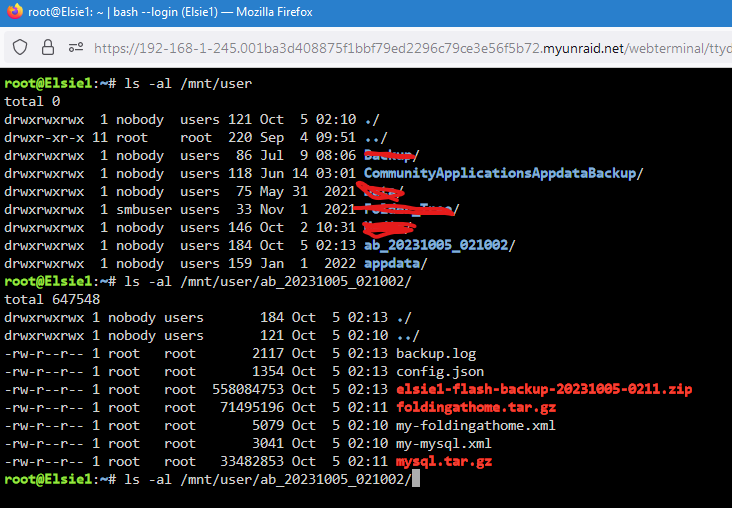732x508 pixels.
Task: Select the 'total 0' output line
Action: [x=32, y=101]
